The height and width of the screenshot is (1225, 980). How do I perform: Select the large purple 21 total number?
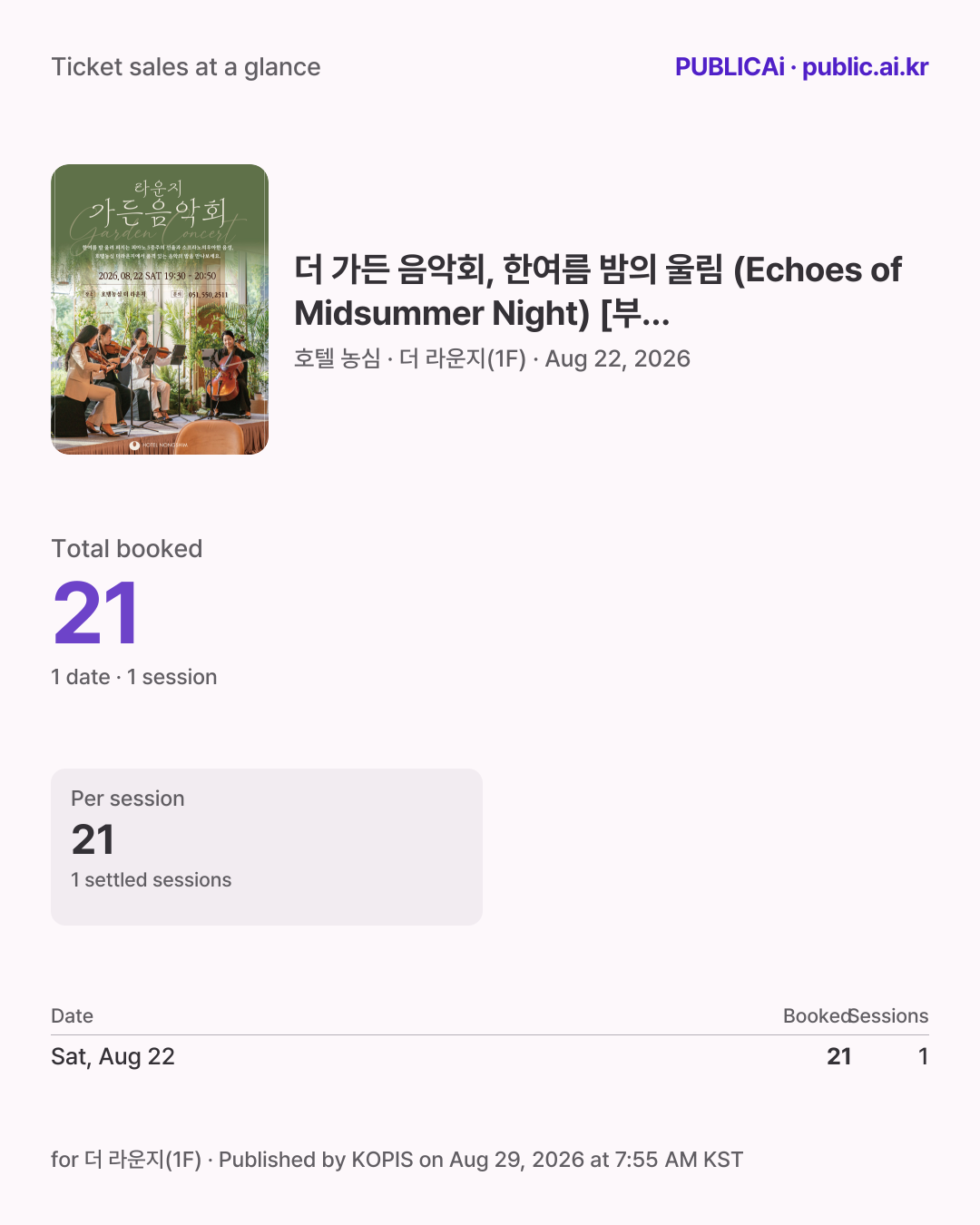[x=95, y=614]
